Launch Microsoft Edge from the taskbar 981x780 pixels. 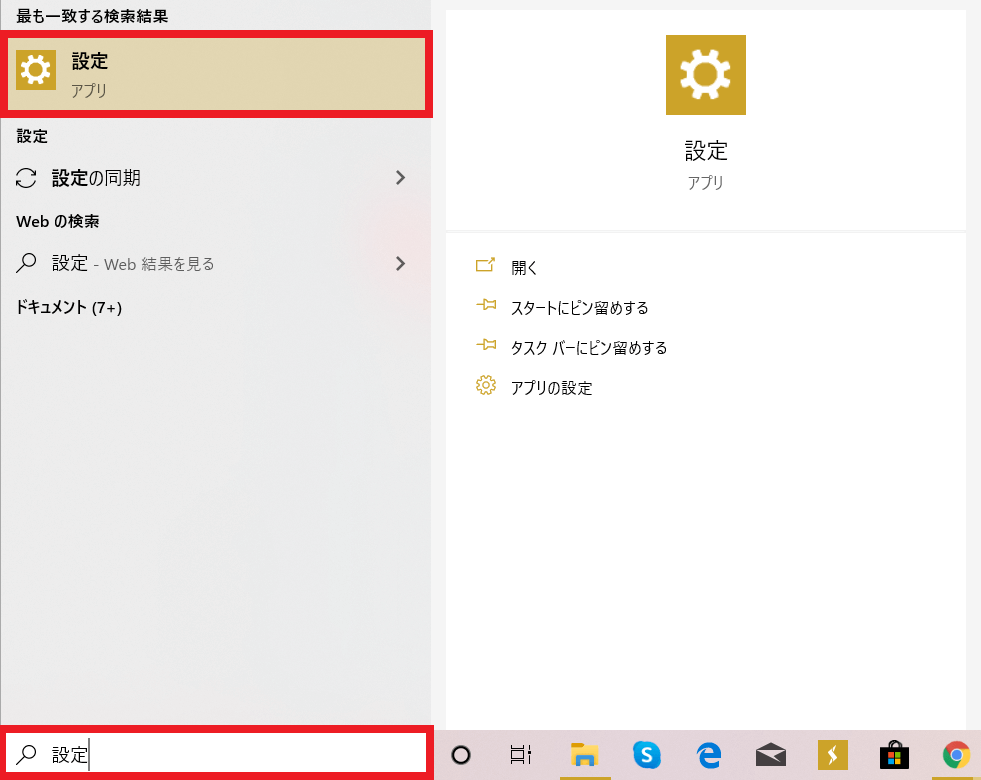(x=709, y=755)
